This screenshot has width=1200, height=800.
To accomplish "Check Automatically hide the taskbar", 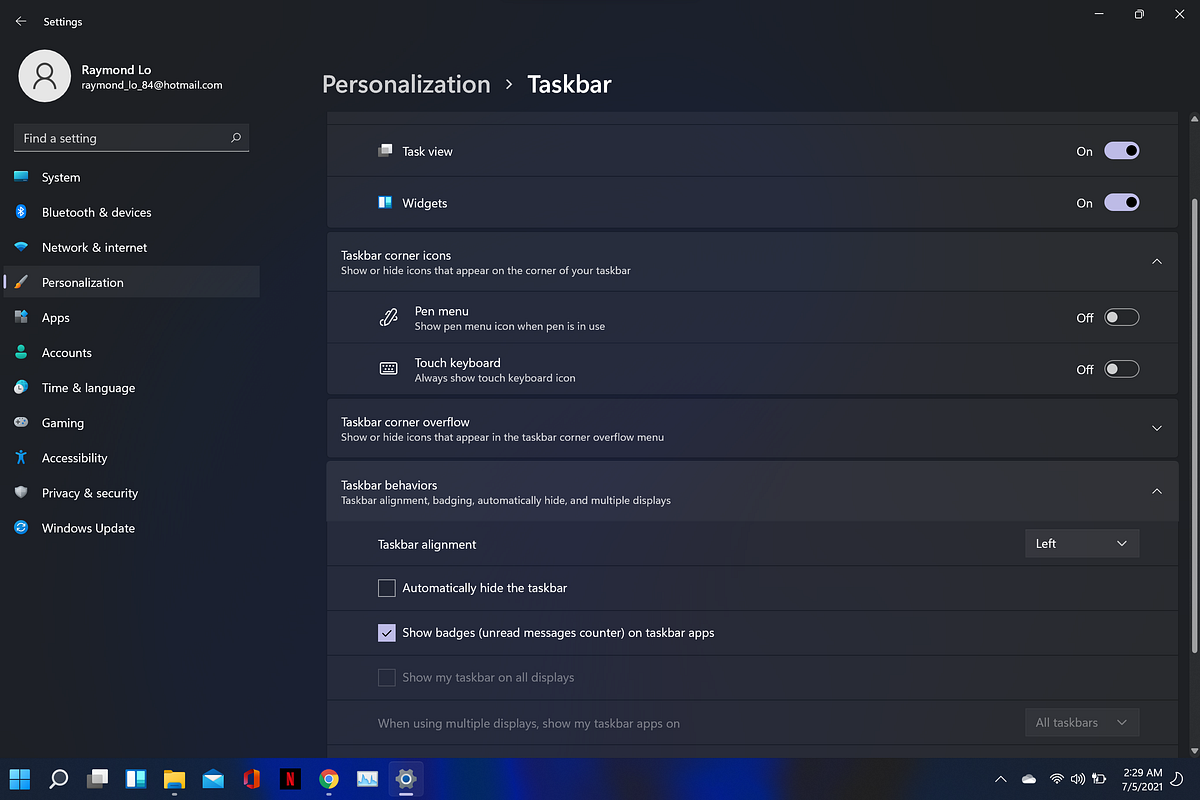I will point(387,588).
